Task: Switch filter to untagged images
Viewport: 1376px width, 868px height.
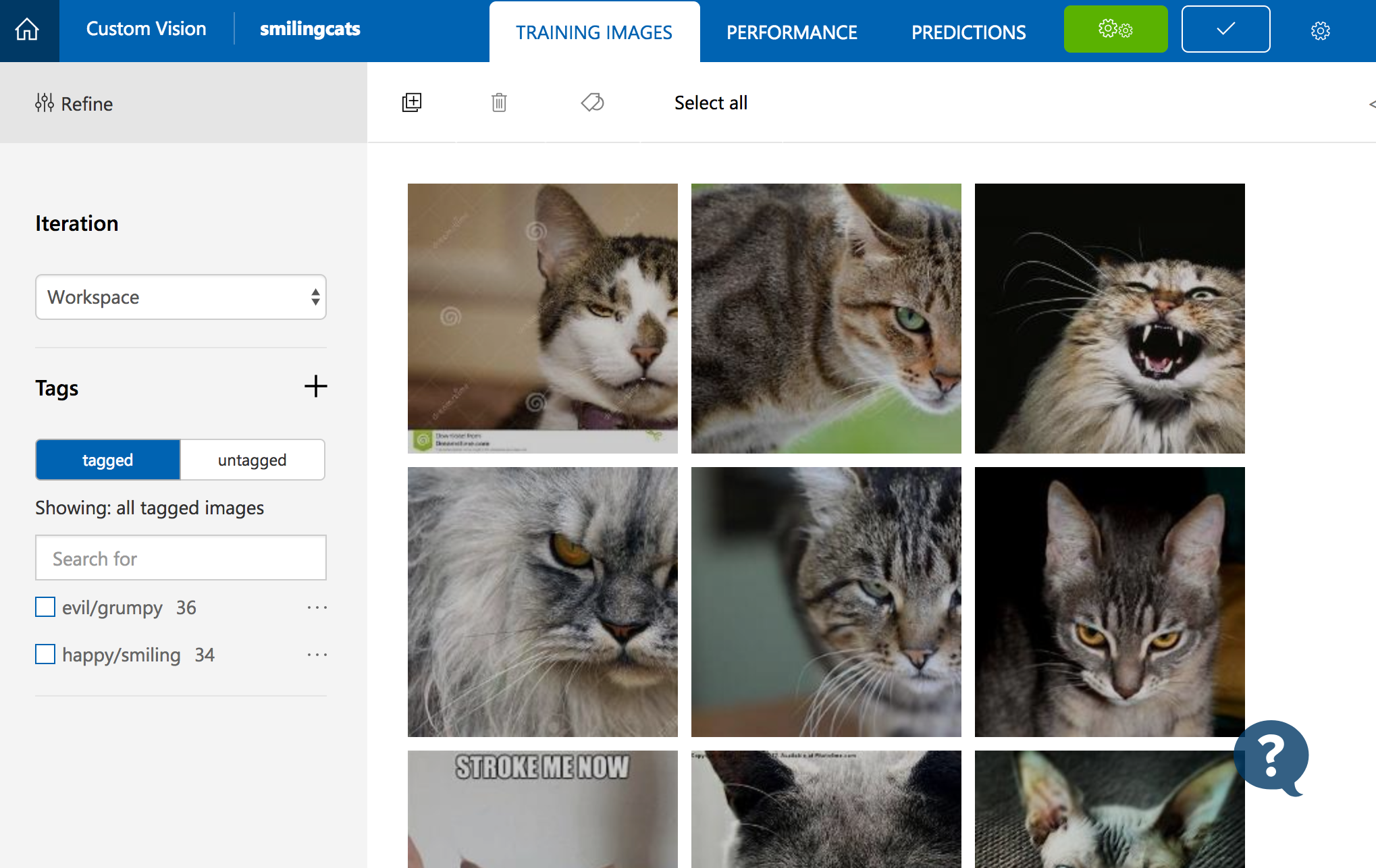Action: tap(252, 460)
